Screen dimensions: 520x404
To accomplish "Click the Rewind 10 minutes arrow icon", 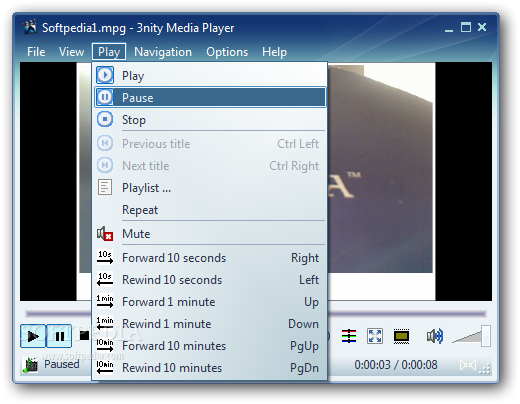I will 105,367.
